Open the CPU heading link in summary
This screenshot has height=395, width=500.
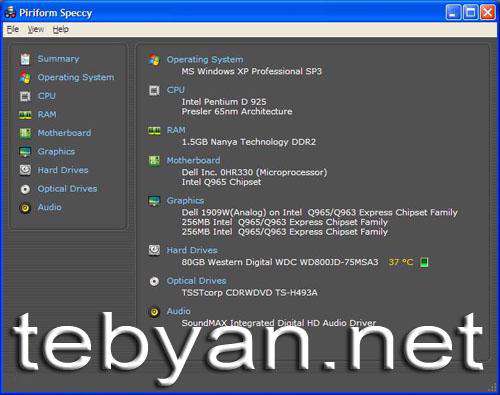click(x=176, y=90)
